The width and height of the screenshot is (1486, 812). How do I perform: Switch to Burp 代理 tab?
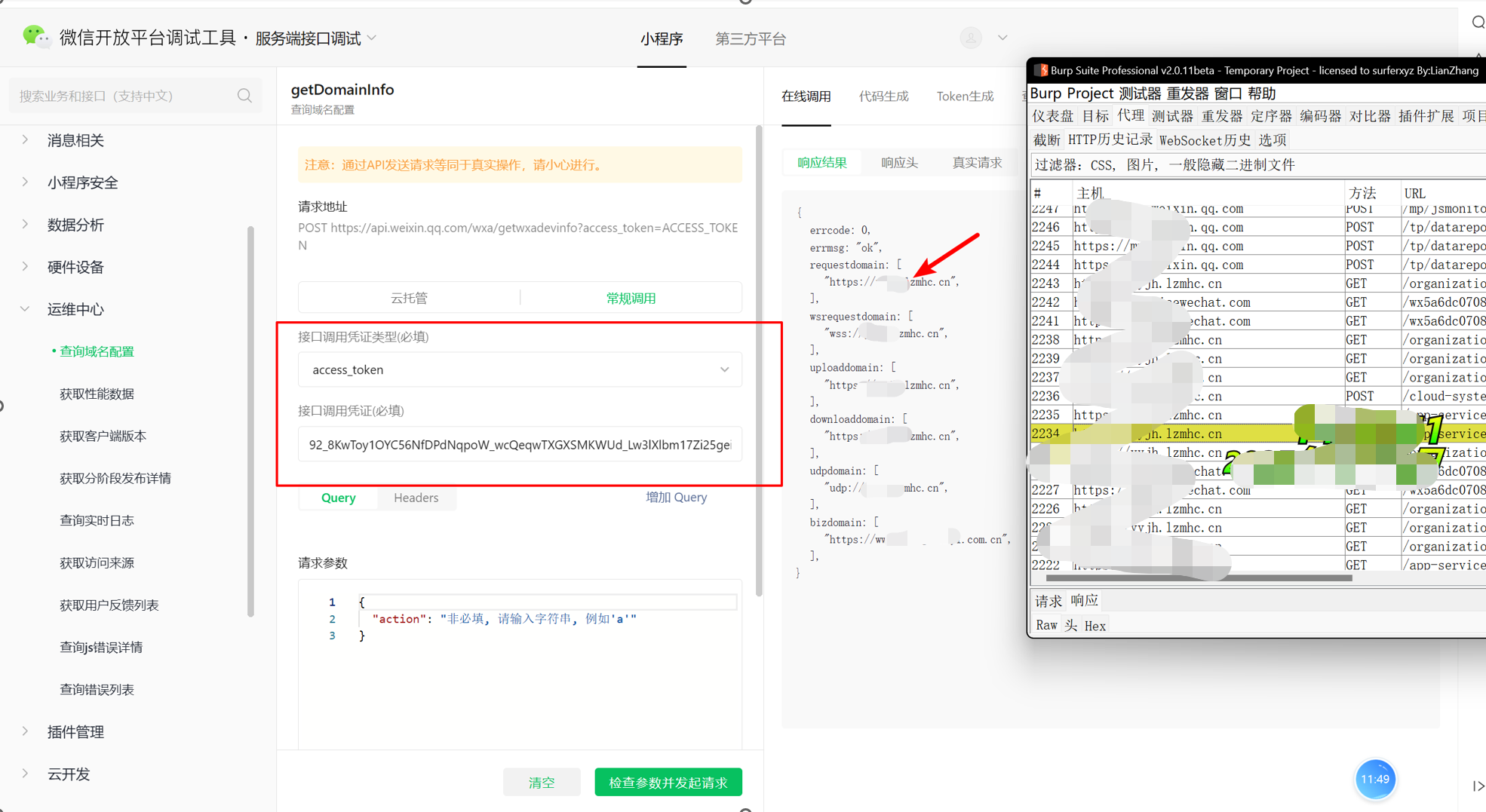[x=1130, y=116]
